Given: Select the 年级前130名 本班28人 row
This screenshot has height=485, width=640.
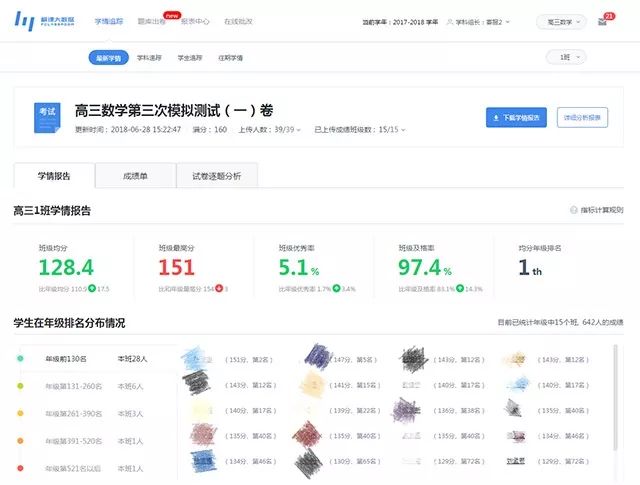Looking at the screenshot, I should pyautogui.click(x=98, y=358).
